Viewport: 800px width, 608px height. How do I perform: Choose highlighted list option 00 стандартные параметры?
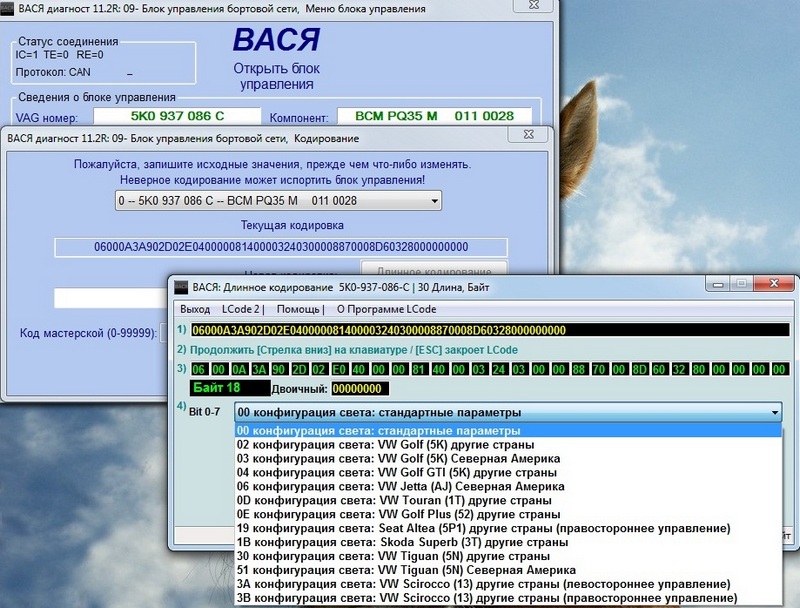pyautogui.click(x=508, y=430)
